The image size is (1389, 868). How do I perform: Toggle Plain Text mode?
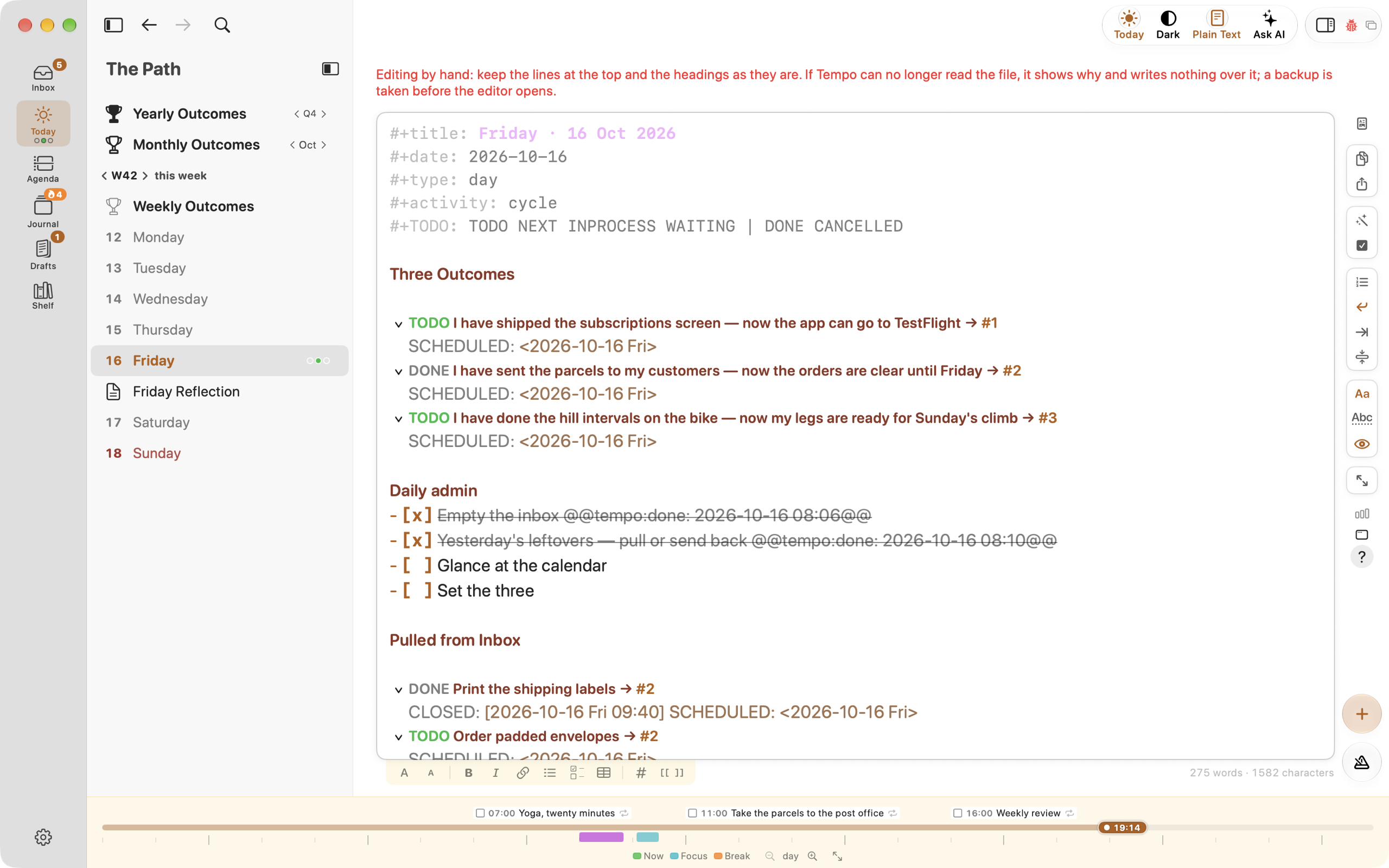(1216, 25)
